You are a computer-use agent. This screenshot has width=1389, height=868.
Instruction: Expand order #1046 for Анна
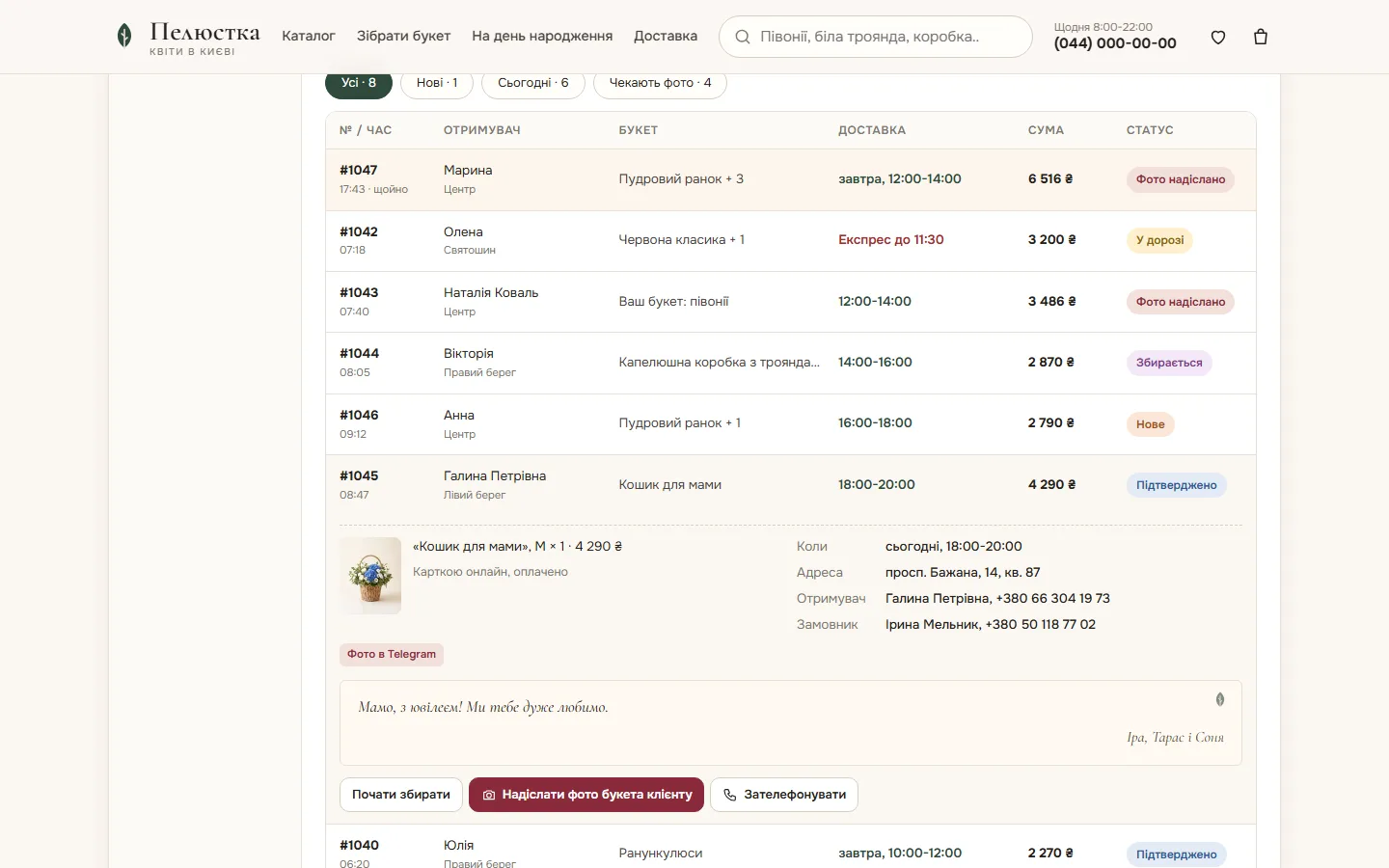click(x=791, y=424)
